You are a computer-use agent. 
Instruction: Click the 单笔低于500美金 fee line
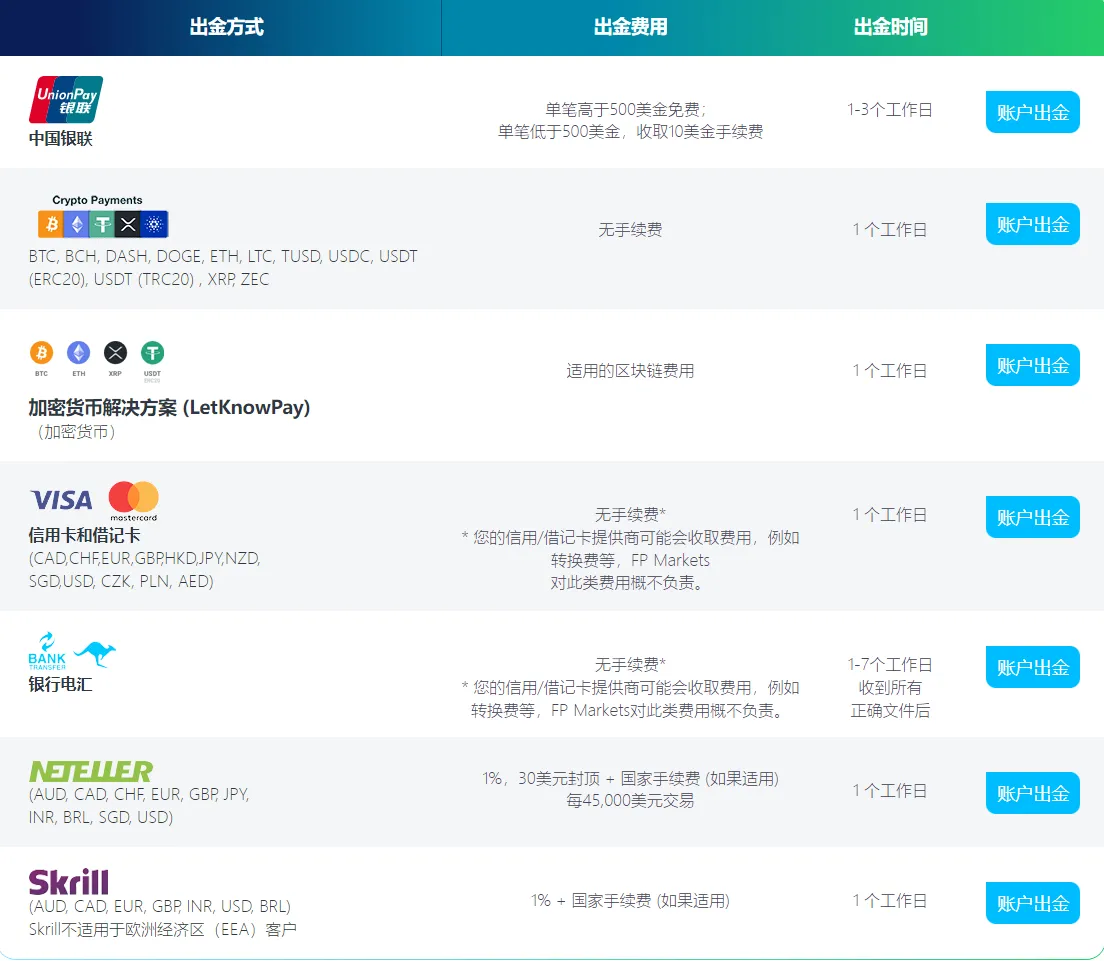pos(630,132)
